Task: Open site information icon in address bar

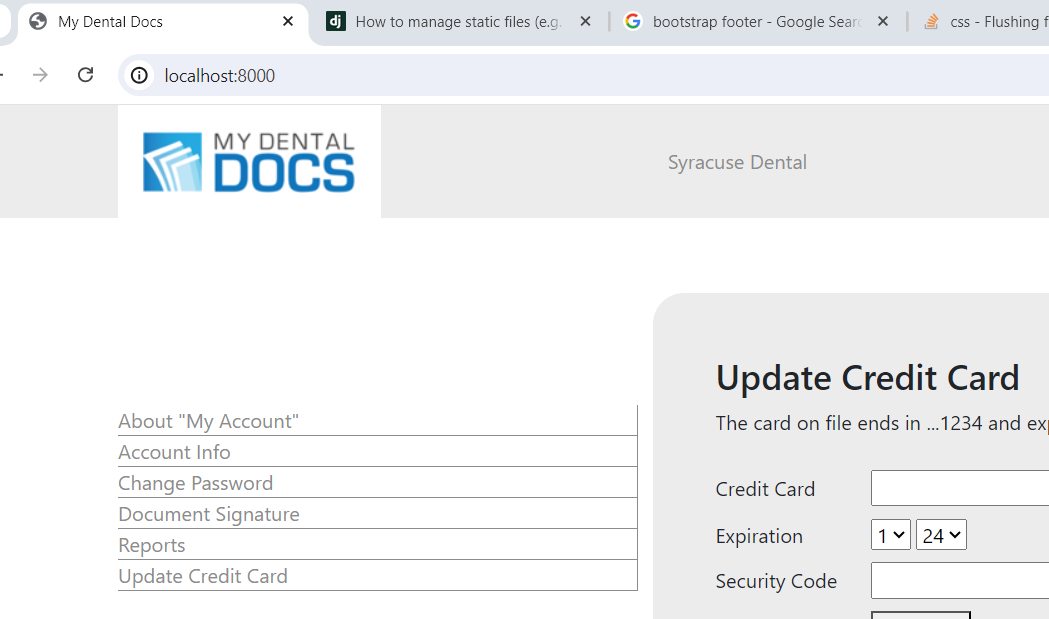Action: click(140, 75)
